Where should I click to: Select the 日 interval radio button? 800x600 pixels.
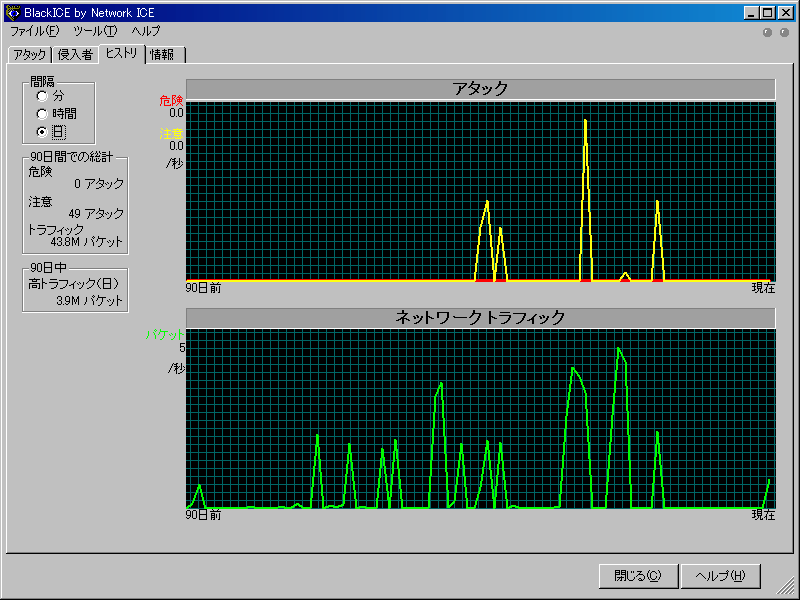42,132
